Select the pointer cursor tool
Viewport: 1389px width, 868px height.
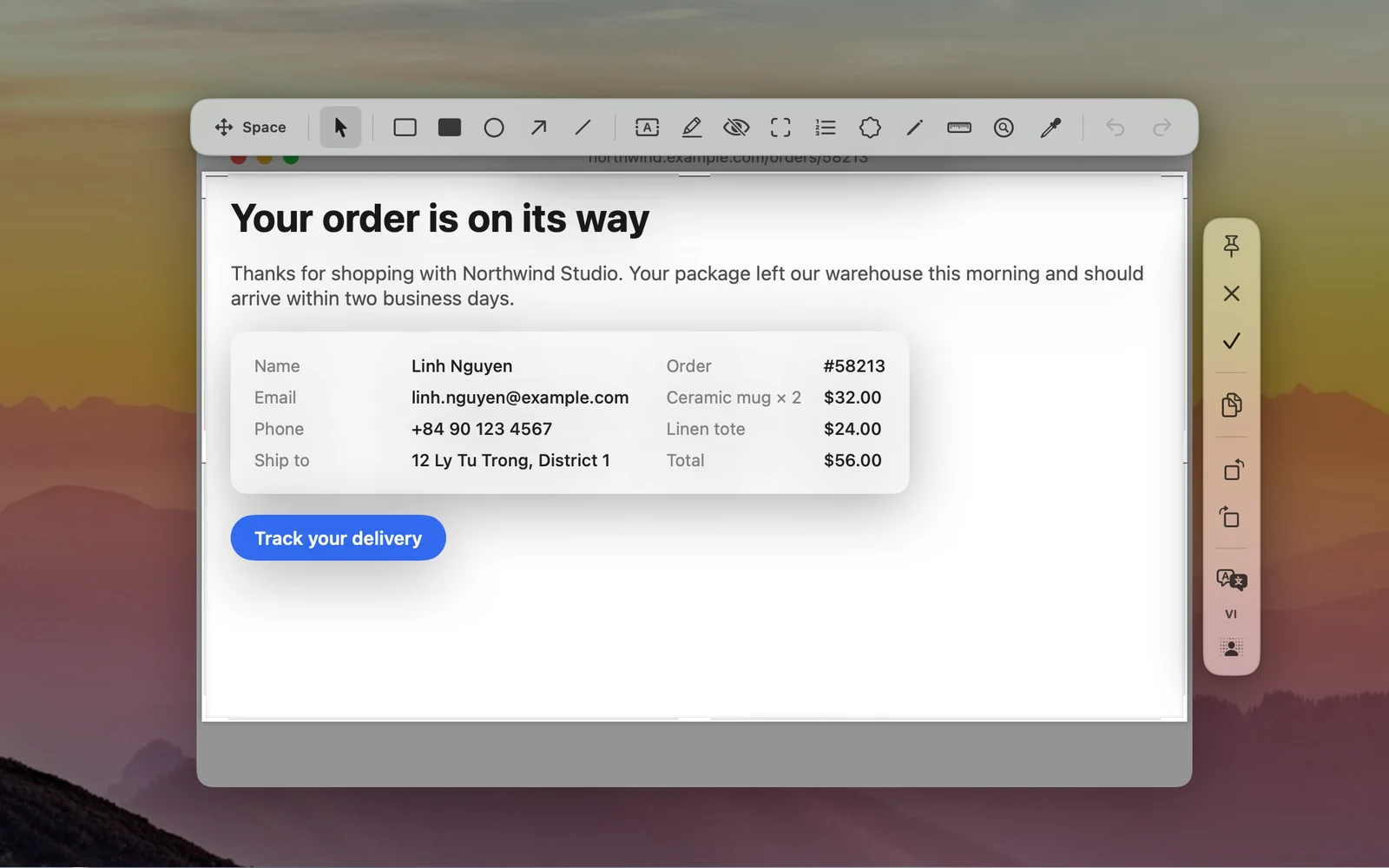(340, 128)
